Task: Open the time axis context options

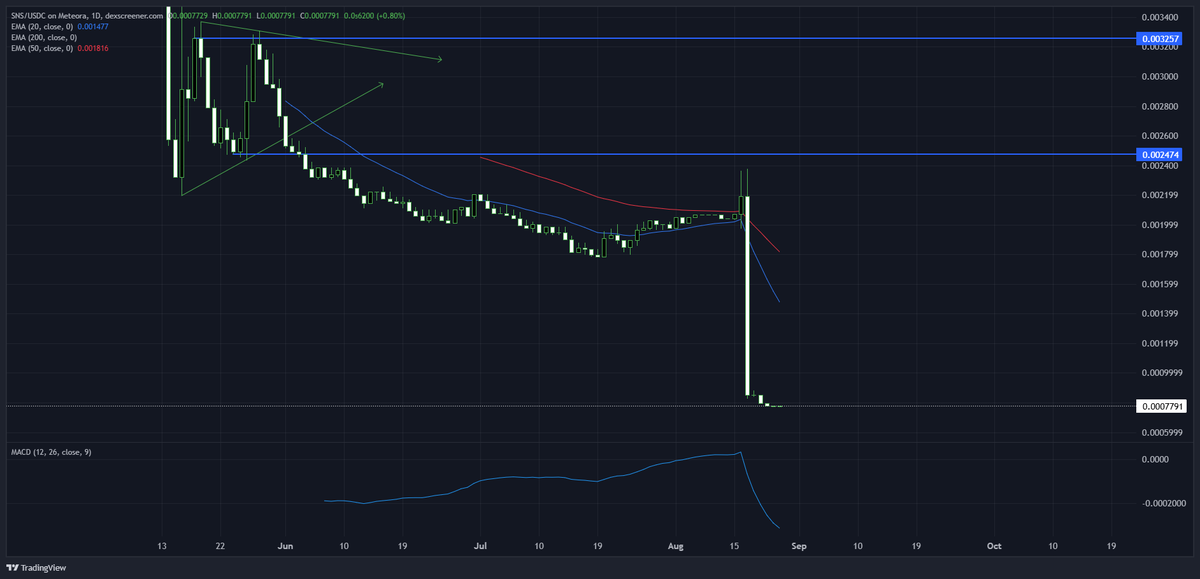Action: (x=600, y=546)
